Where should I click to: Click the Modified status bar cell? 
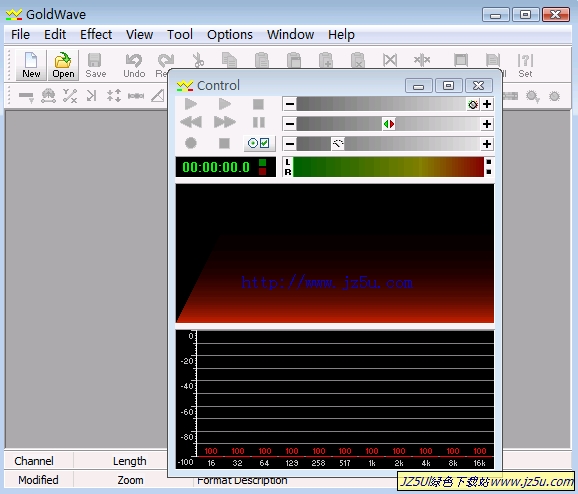tap(39, 480)
